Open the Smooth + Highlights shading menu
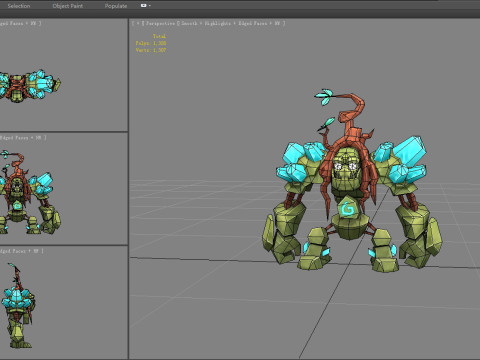 coord(206,23)
